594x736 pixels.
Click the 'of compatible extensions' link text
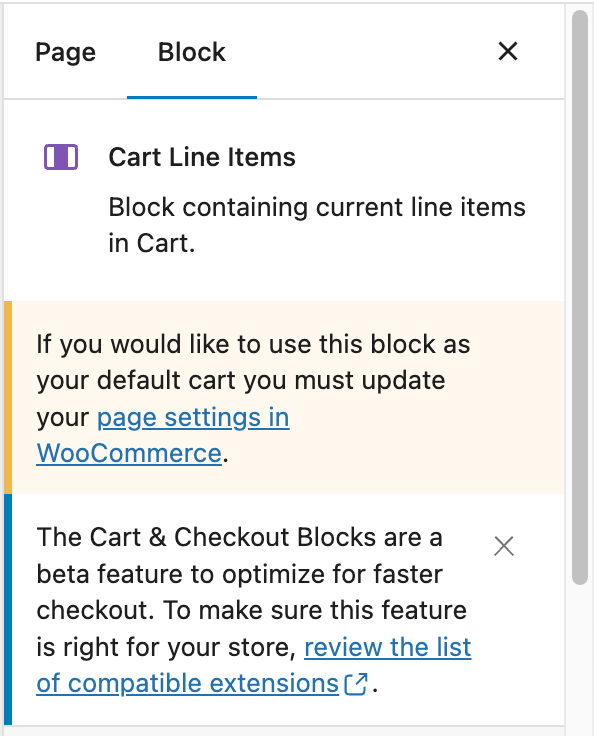pyautogui.click(x=188, y=683)
